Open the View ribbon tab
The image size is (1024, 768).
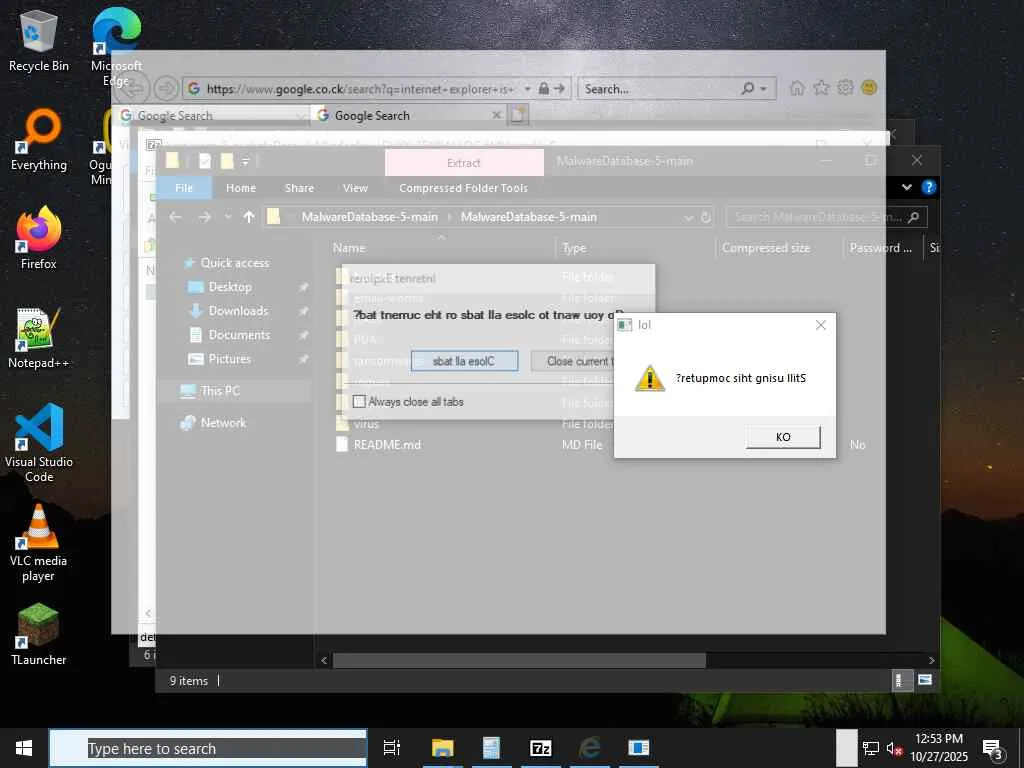[355, 188]
